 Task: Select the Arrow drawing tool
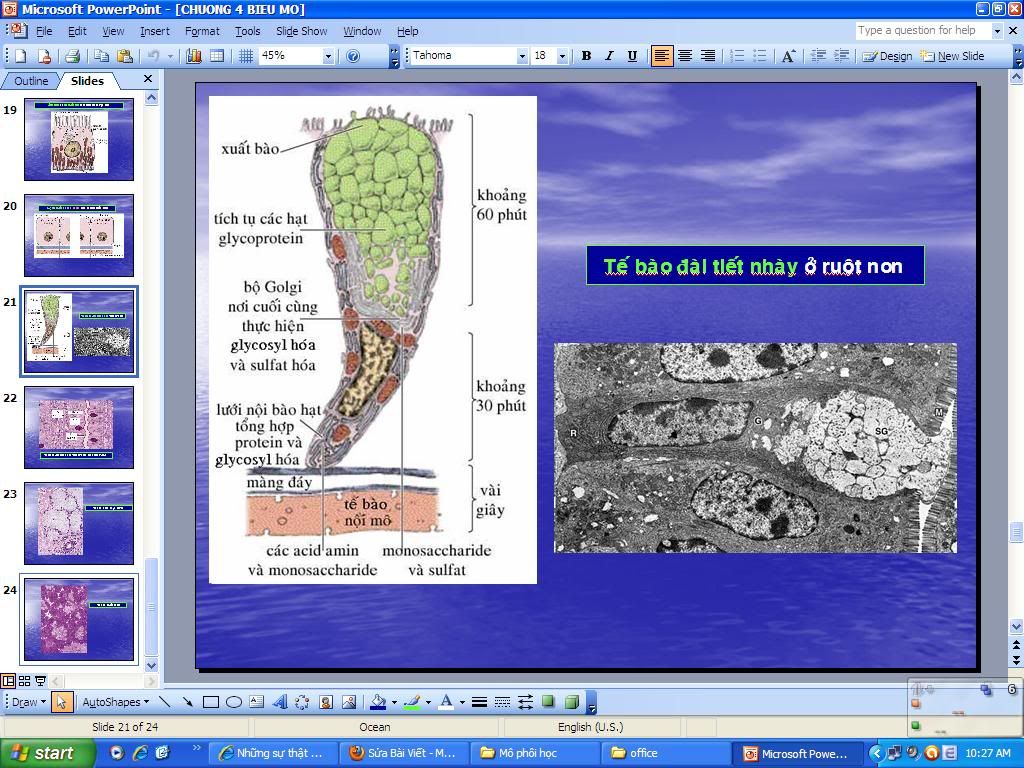point(187,702)
